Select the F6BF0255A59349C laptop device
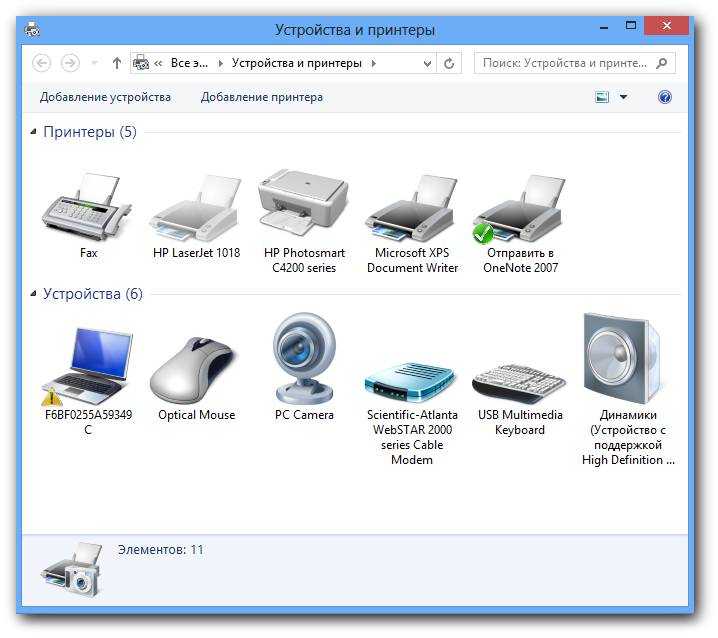The height and width of the screenshot is (638, 718). (87, 366)
